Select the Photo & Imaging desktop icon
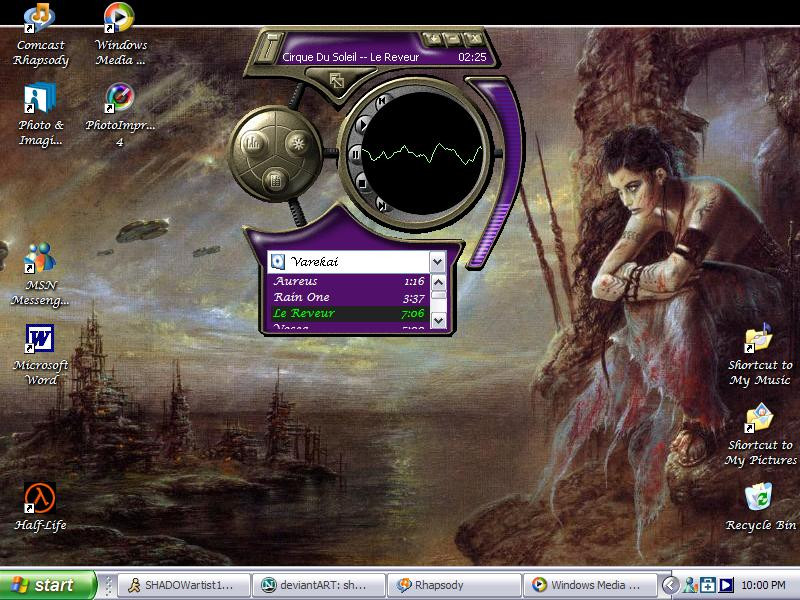800x600 pixels. (x=40, y=115)
